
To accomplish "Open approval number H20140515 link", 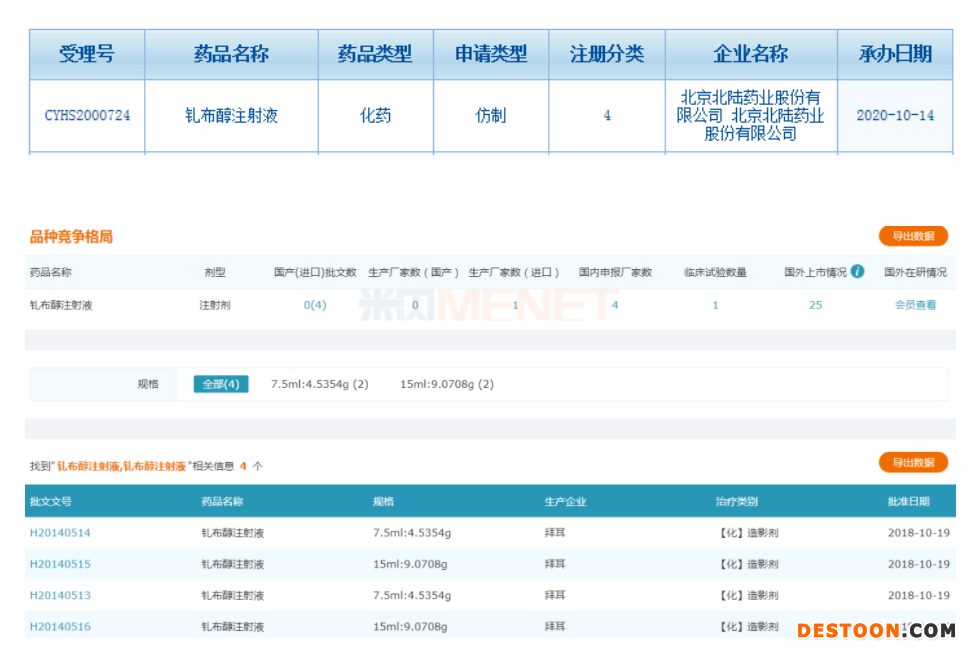I will (x=60, y=564).
